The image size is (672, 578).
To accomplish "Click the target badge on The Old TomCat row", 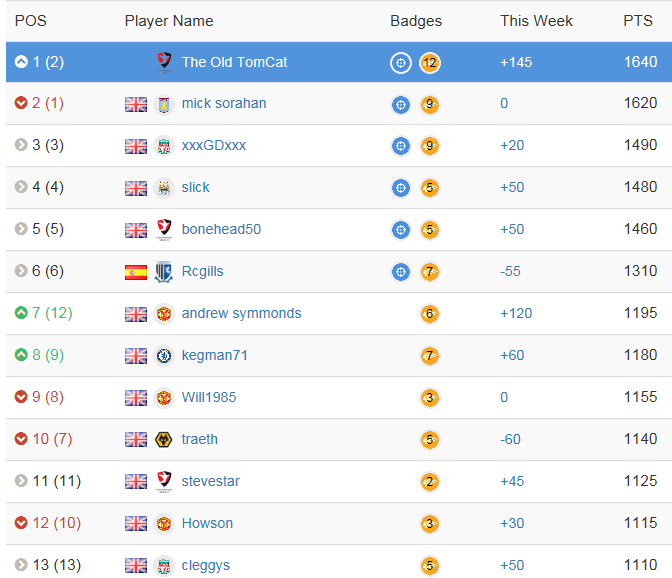I will coord(400,63).
